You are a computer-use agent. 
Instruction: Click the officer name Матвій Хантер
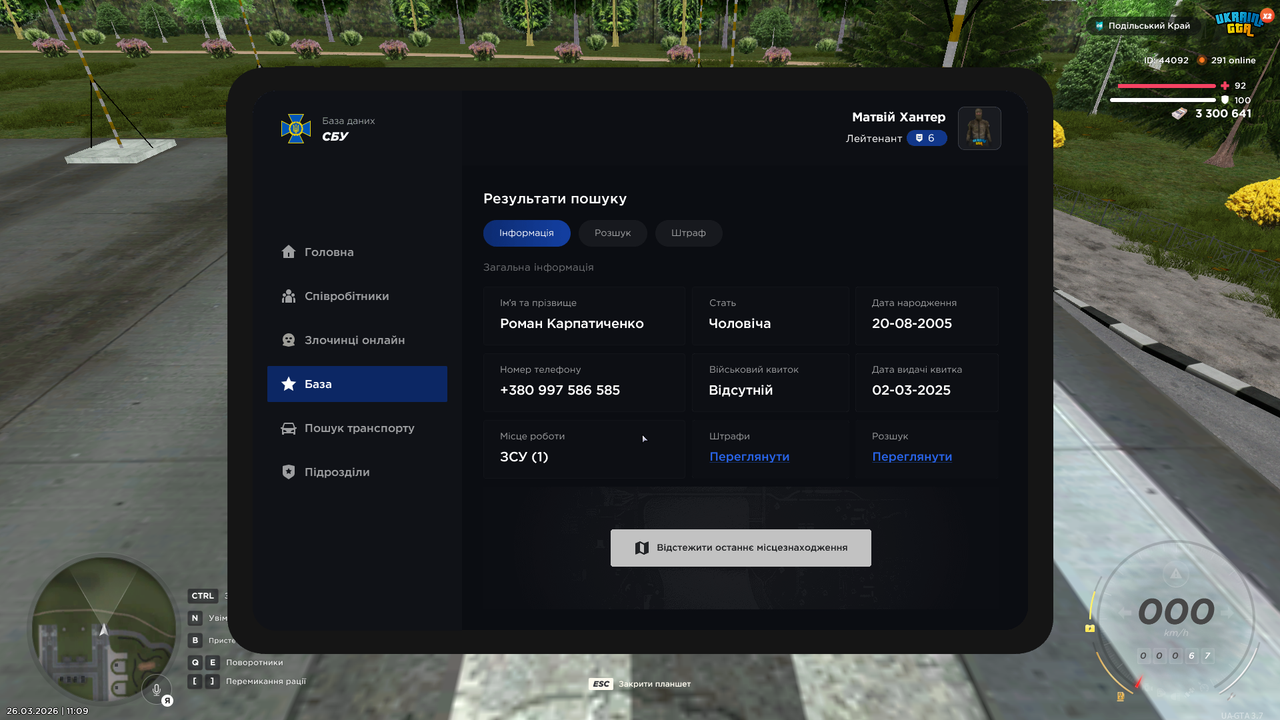[899, 117]
